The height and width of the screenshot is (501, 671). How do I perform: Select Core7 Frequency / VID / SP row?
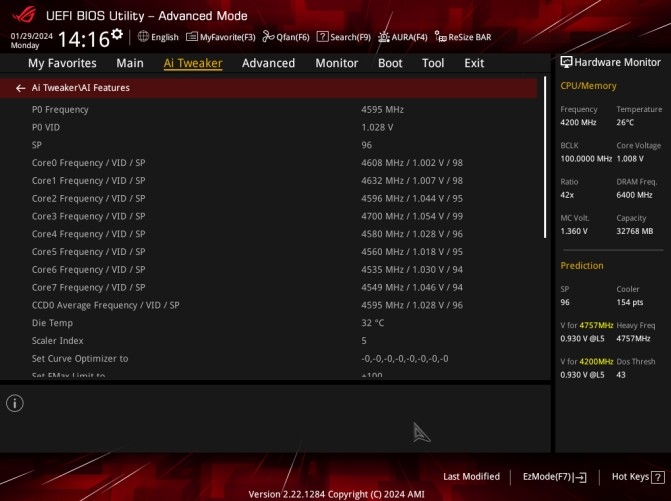(x=268, y=288)
